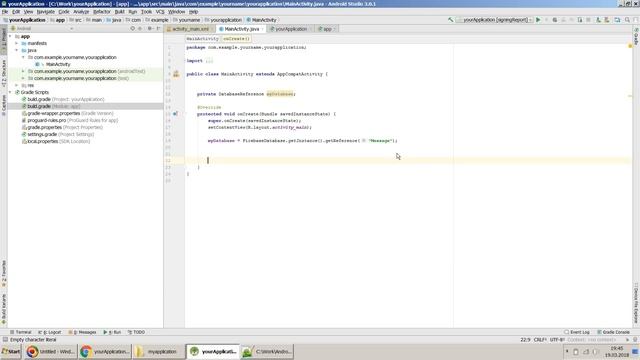Open the Navigate menu
This screenshot has width=640, height=360.
(x=46, y=12)
